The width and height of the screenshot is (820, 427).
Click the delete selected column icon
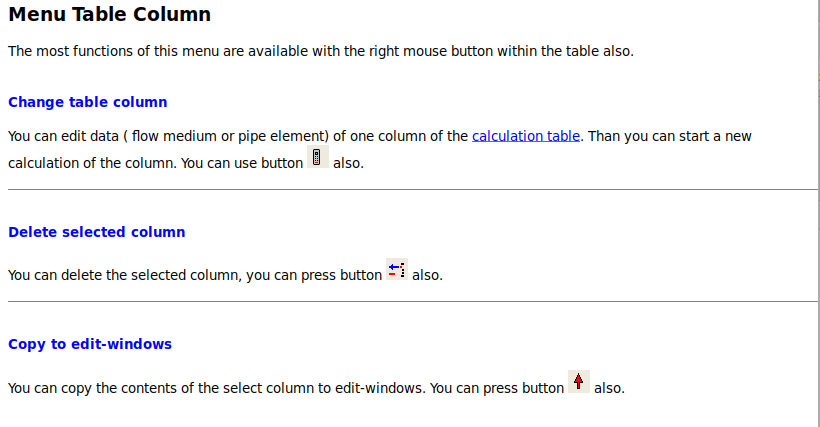point(397,269)
